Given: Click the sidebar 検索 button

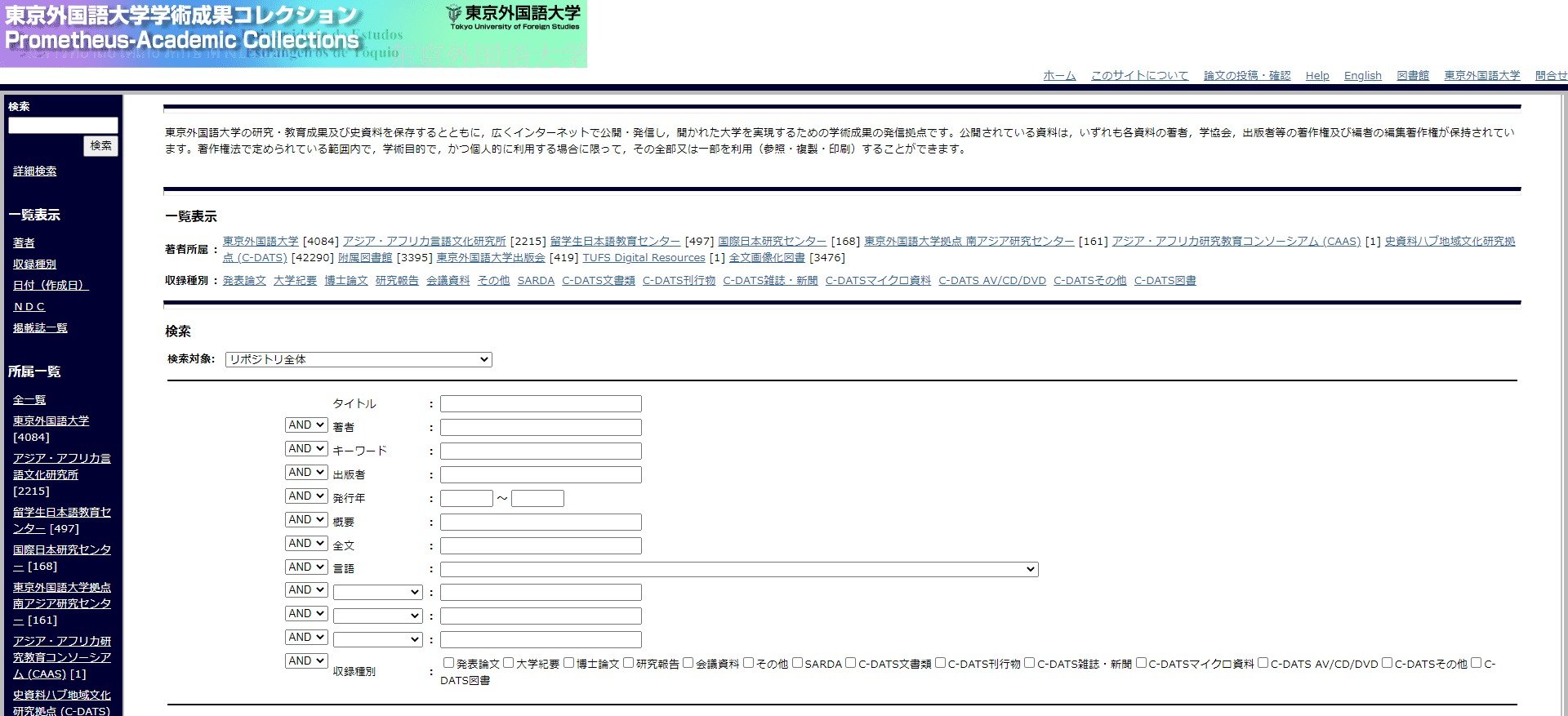Looking at the screenshot, I should [101, 146].
